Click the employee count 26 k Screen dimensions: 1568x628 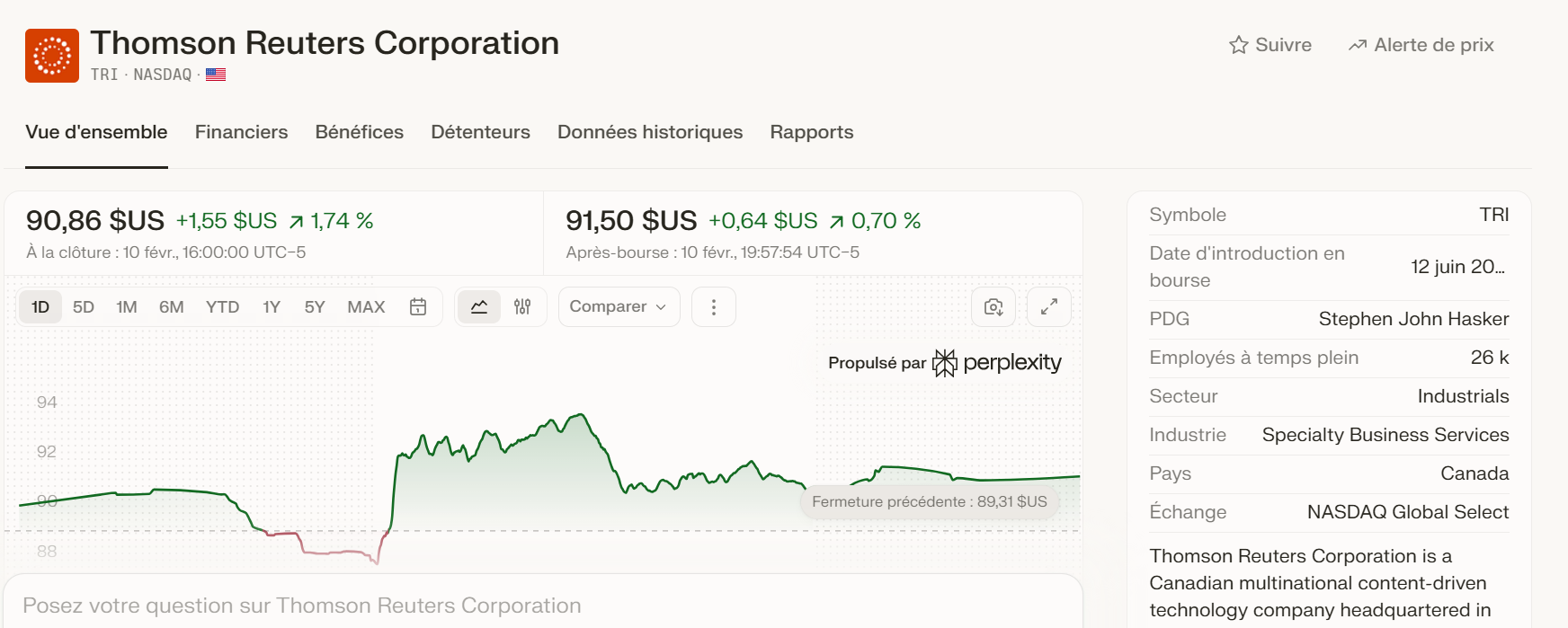pos(1490,358)
